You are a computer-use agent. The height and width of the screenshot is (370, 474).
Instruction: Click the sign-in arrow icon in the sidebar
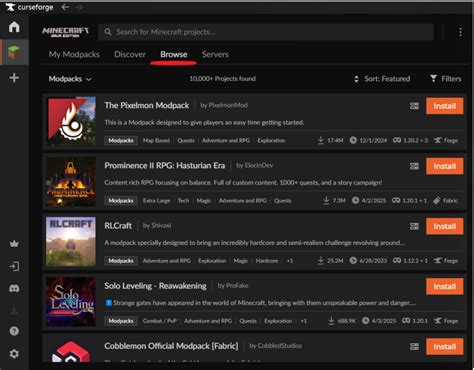[x=14, y=266]
